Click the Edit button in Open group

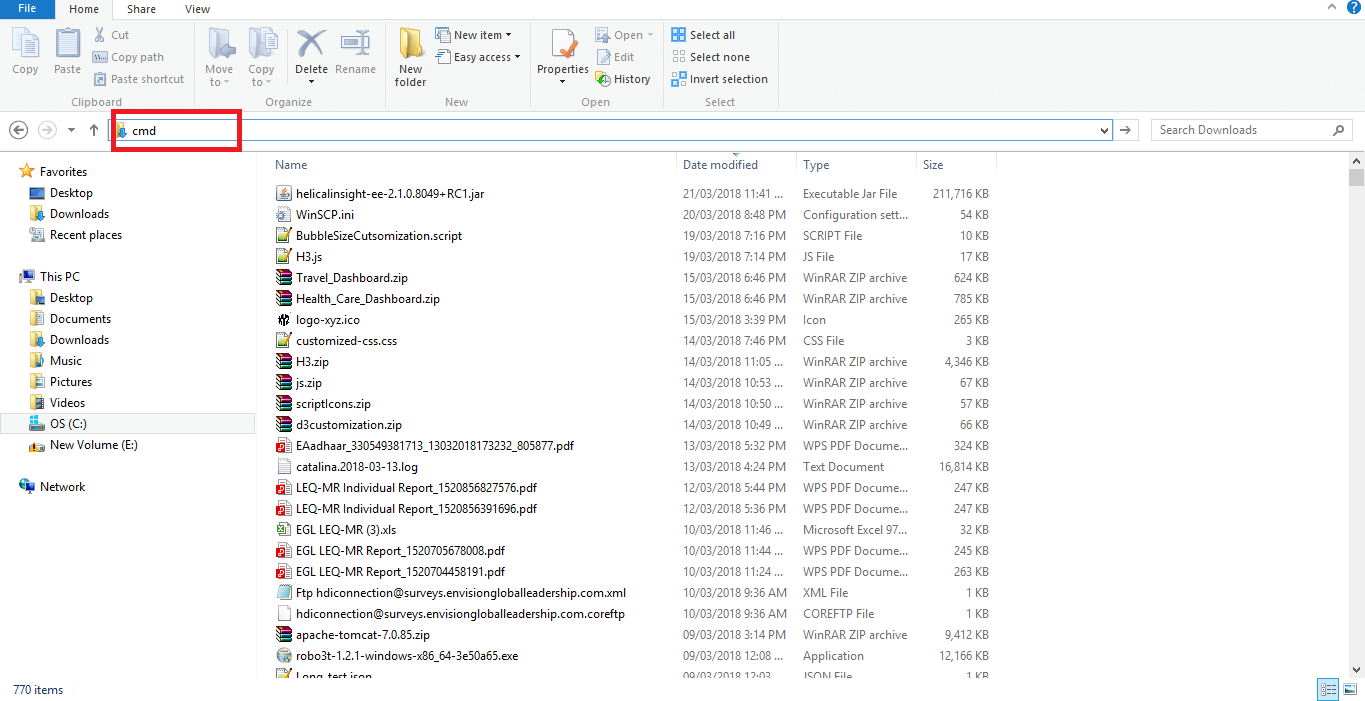click(615, 57)
